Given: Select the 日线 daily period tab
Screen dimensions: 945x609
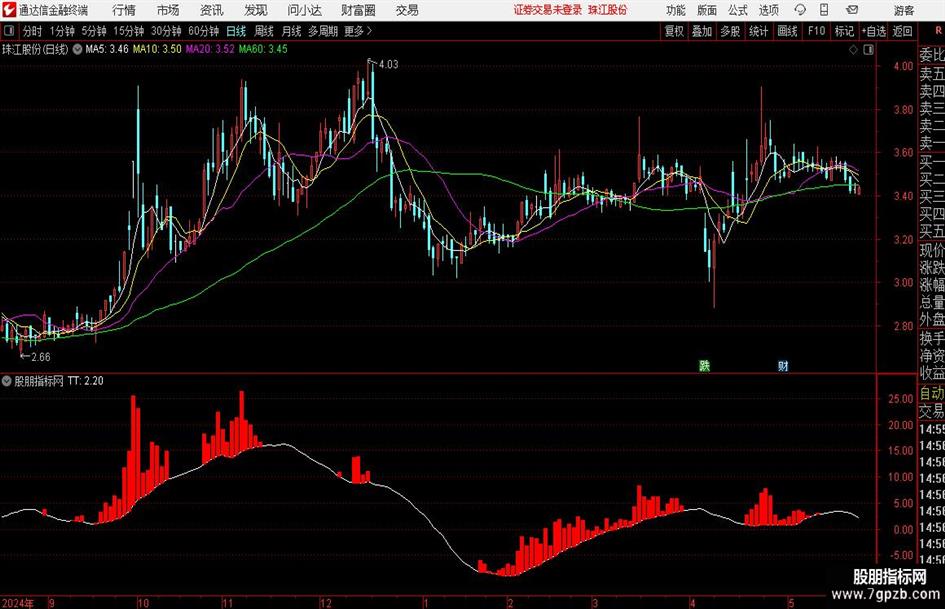Looking at the screenshot, I should pyautogui.click(x=236, y=31).
